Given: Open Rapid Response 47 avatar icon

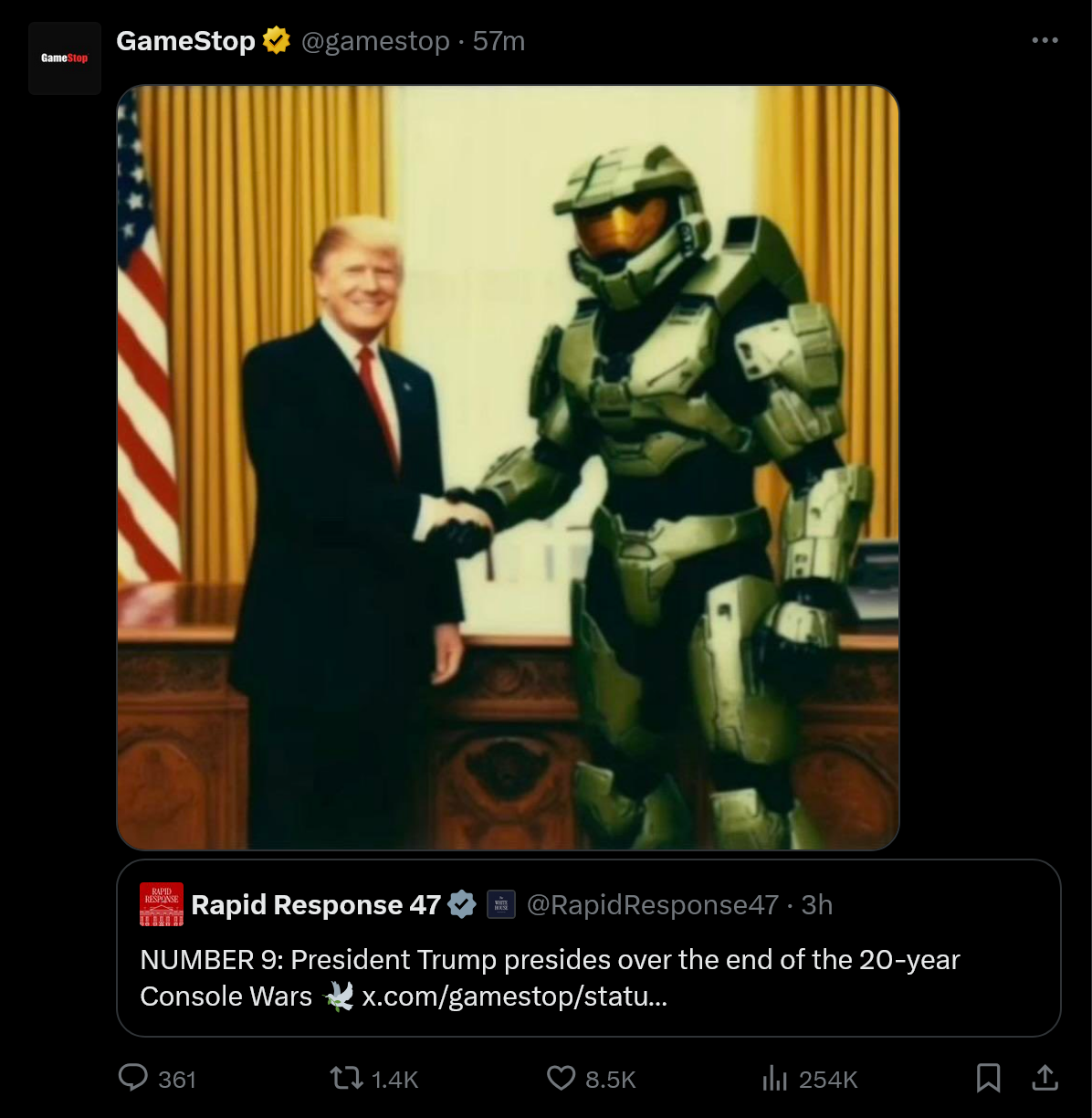Looking at the screenshot, I should [x=162, y=904].
